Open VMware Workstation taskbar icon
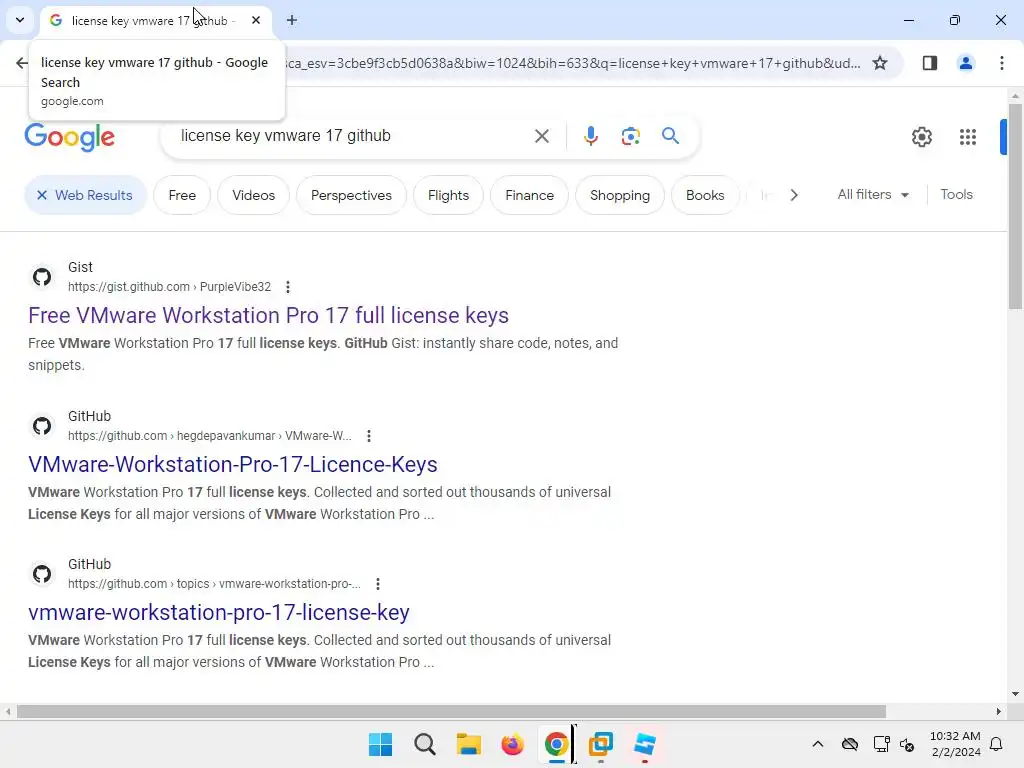 tap(601, 744)
